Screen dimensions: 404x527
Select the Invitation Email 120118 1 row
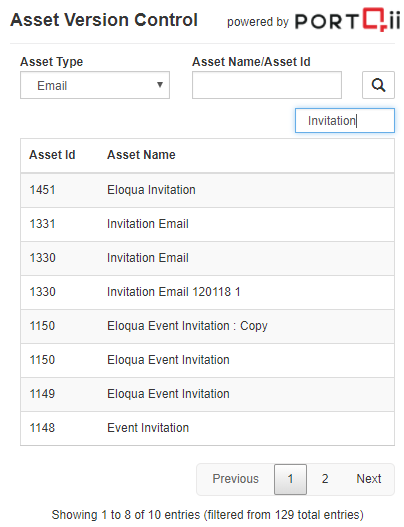[x=207, y=292]
